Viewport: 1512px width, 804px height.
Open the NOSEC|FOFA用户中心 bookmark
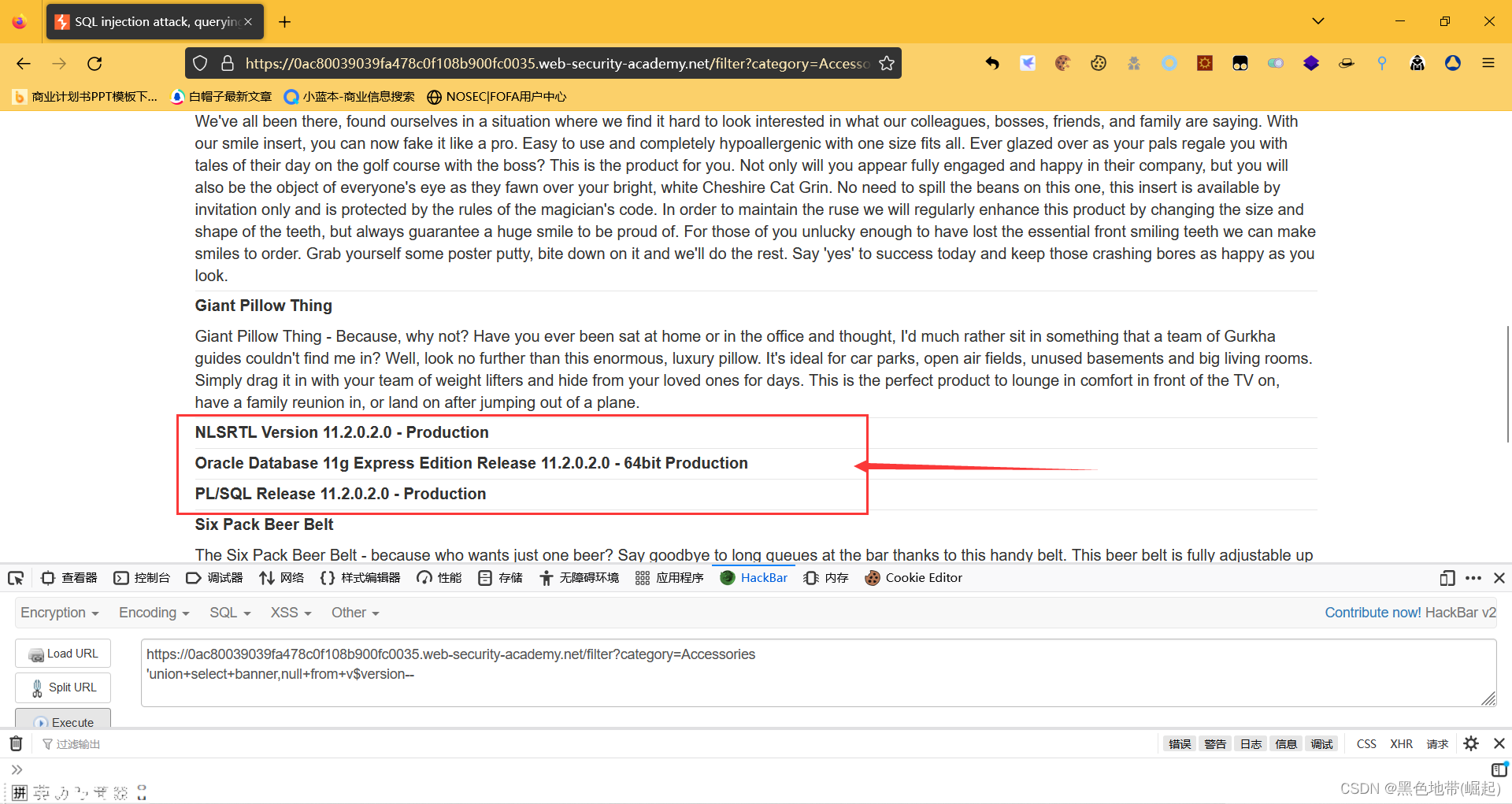point(496,97)
